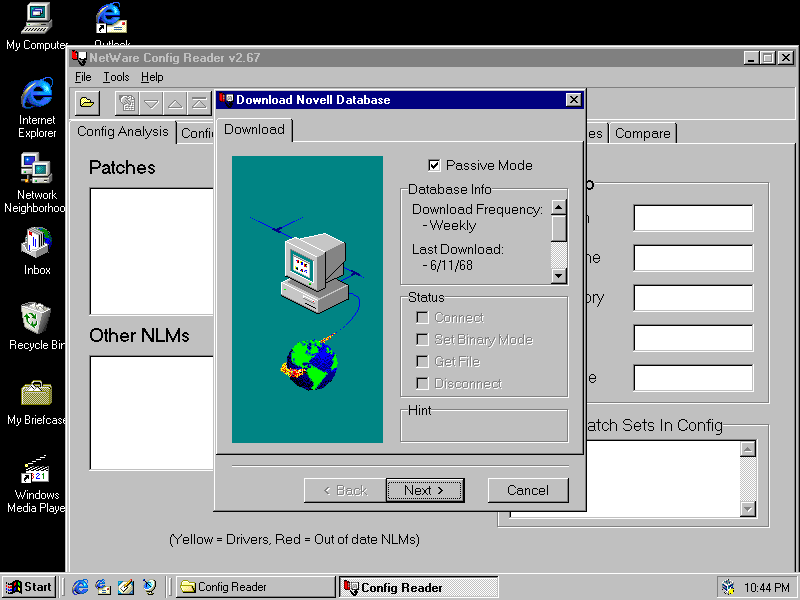
Task: Click the Patches list box
Action: 152,252
